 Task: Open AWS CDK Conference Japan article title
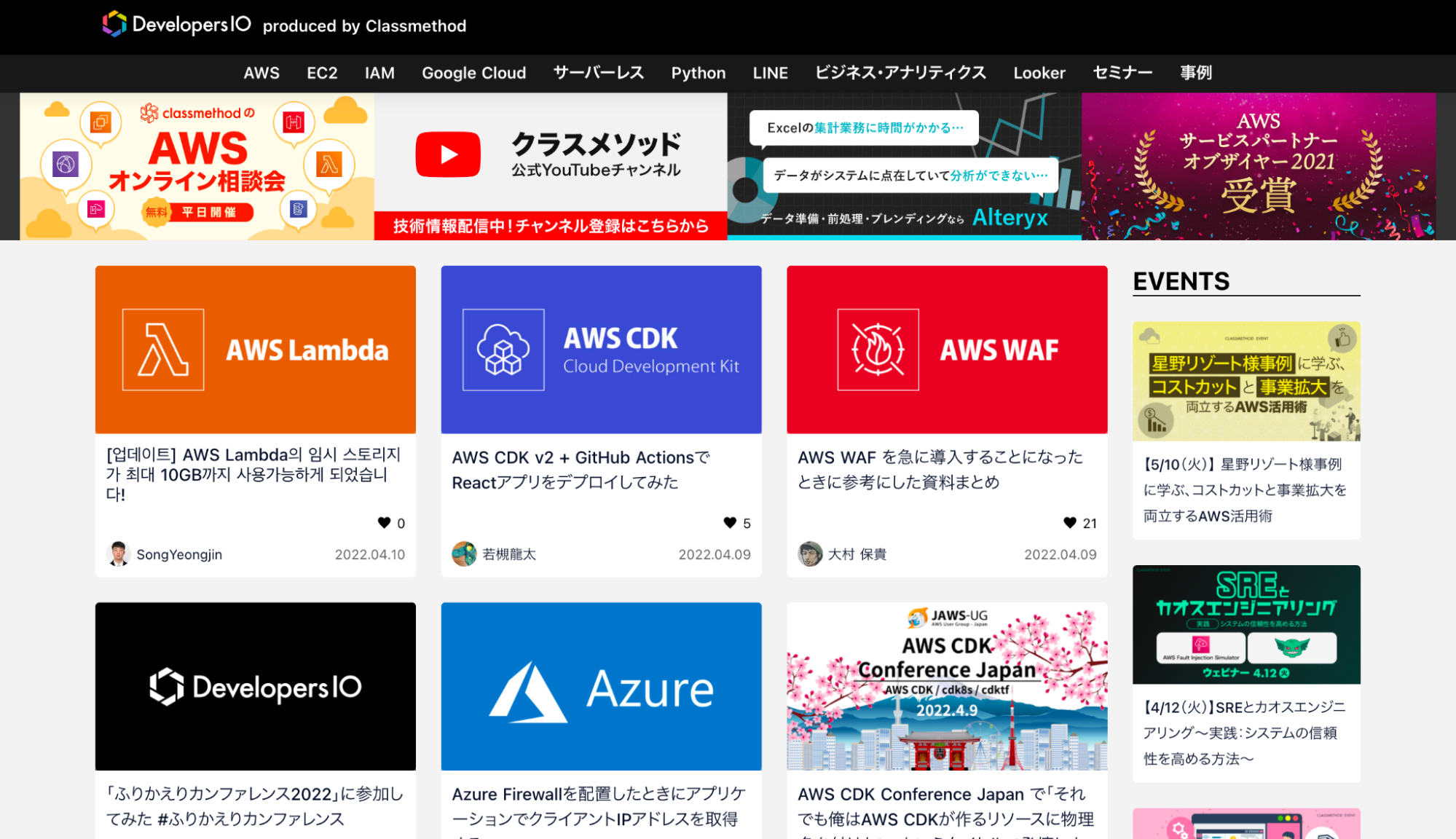[945, 811]
